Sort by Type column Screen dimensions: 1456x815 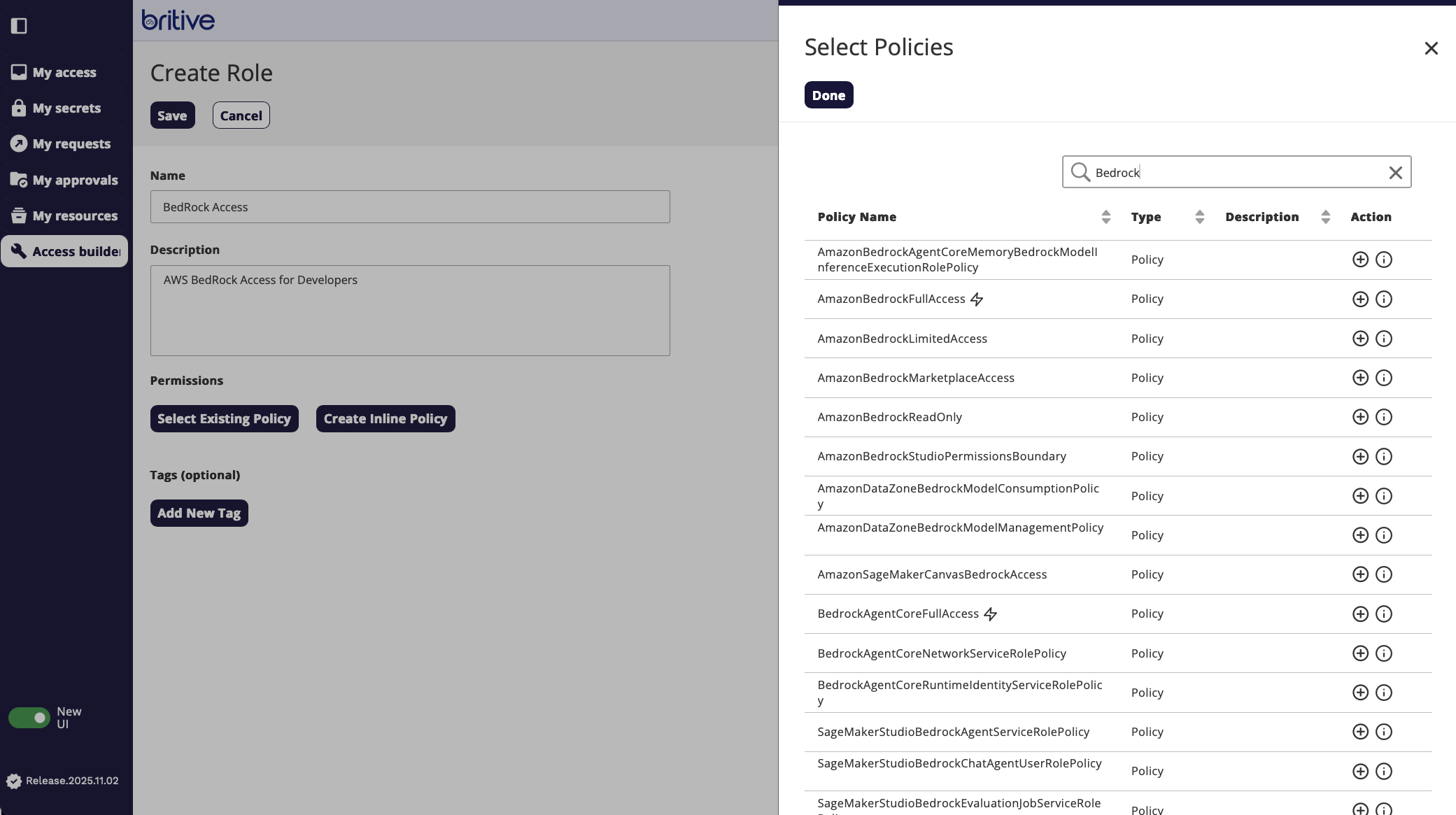tap(1199, 217)
